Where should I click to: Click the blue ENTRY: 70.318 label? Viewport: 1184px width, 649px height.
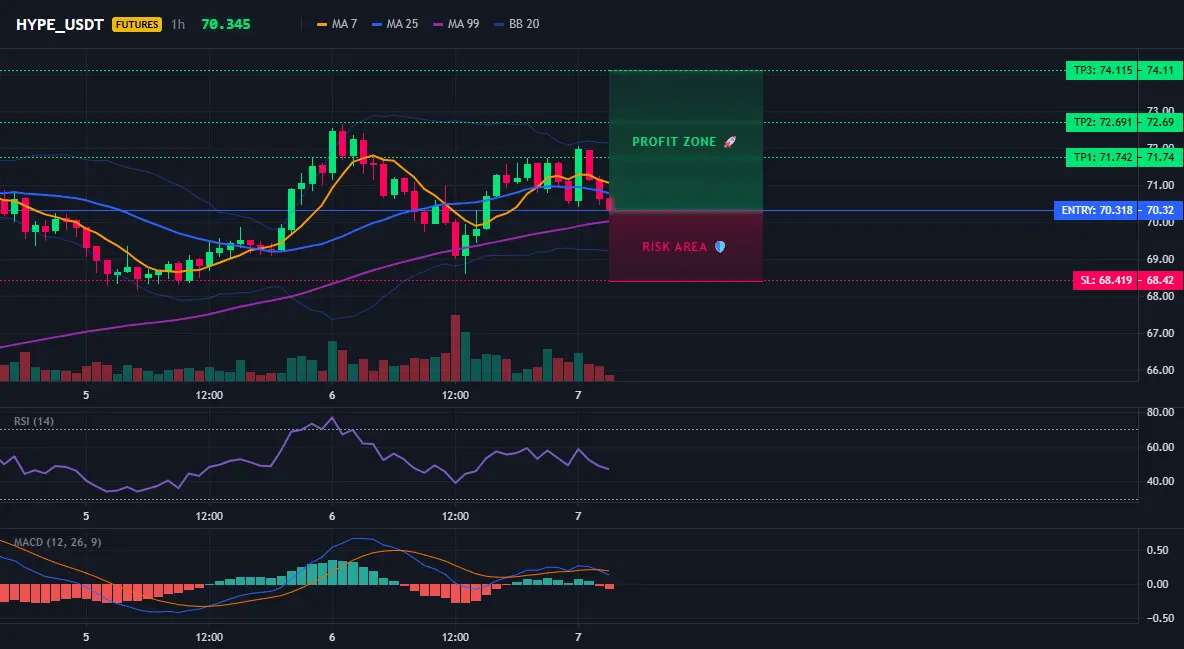coord(1096,210)
